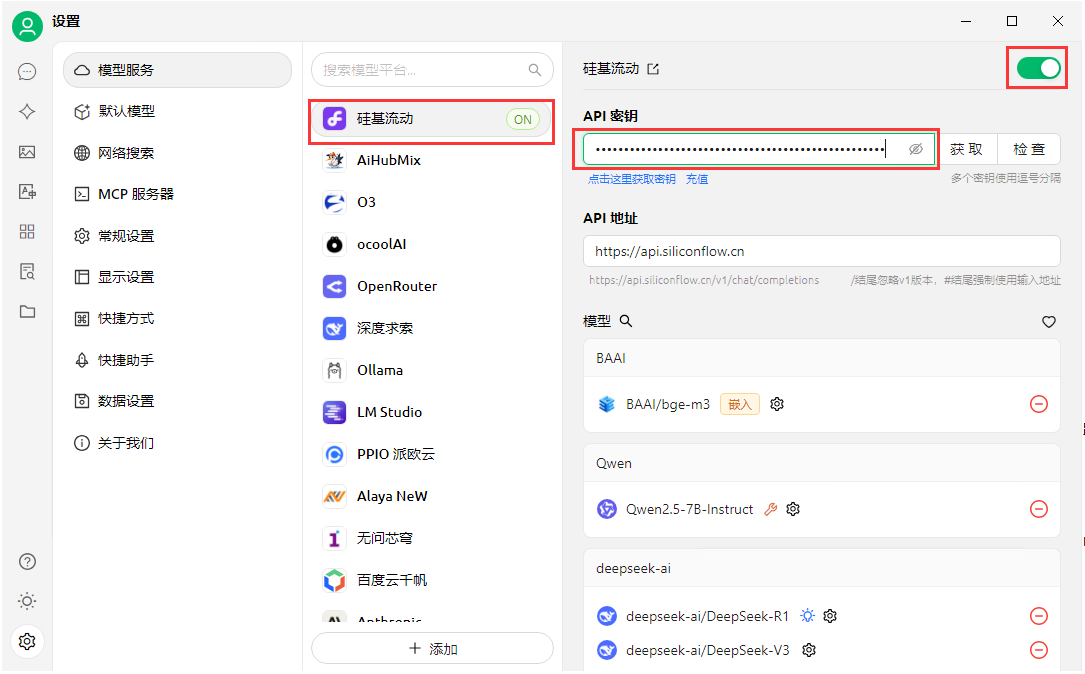Toggle API key visibility eye icon
This screenshot has width=1085, height=674.
click(x=915, y=149)
